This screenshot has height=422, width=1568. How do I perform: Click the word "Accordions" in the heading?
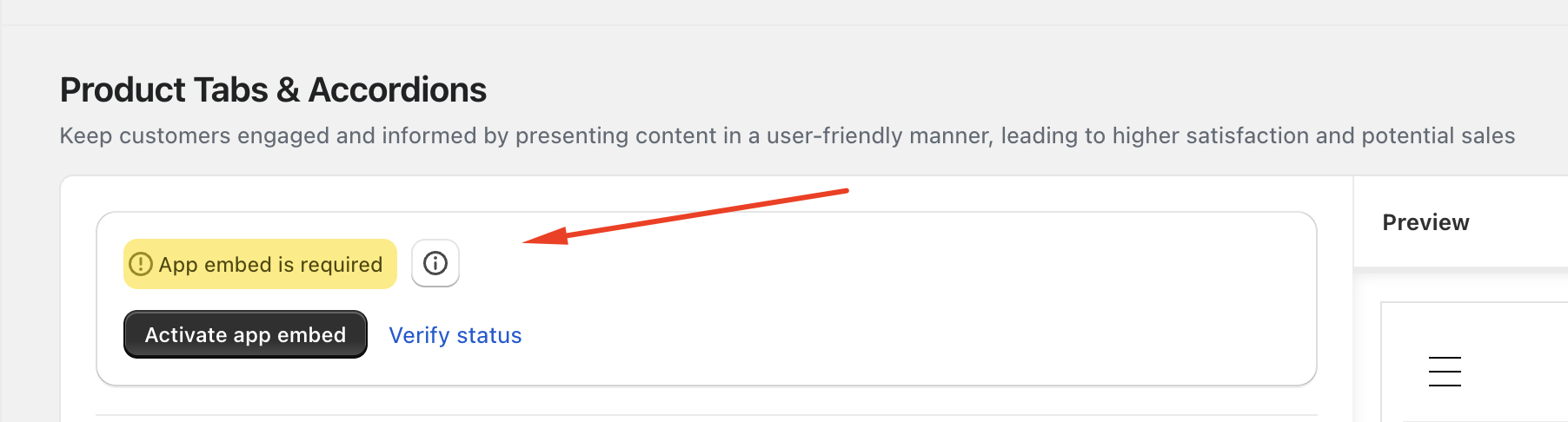click(397, 89)
